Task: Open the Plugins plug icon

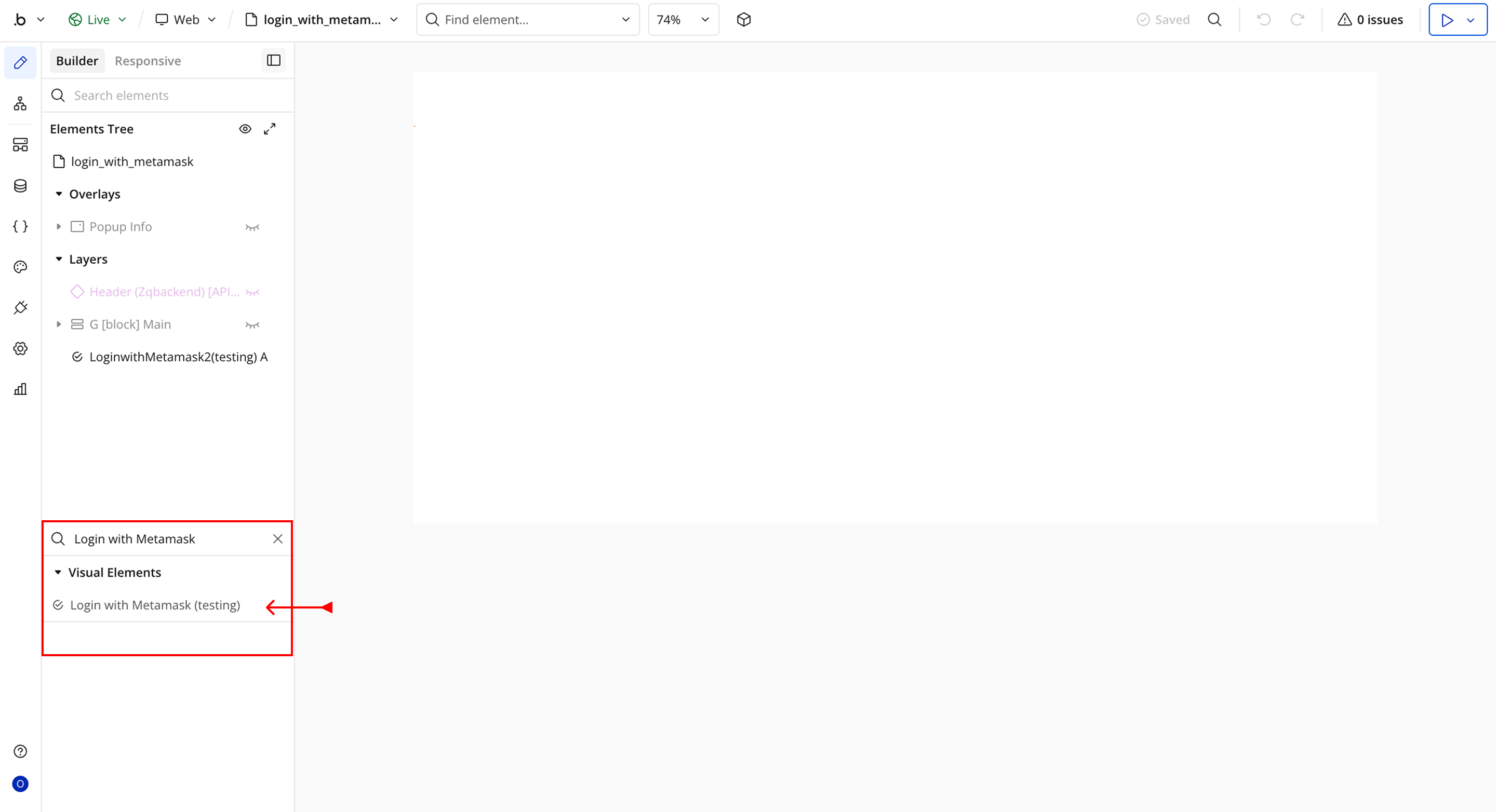Action: [x=20, y=308]
